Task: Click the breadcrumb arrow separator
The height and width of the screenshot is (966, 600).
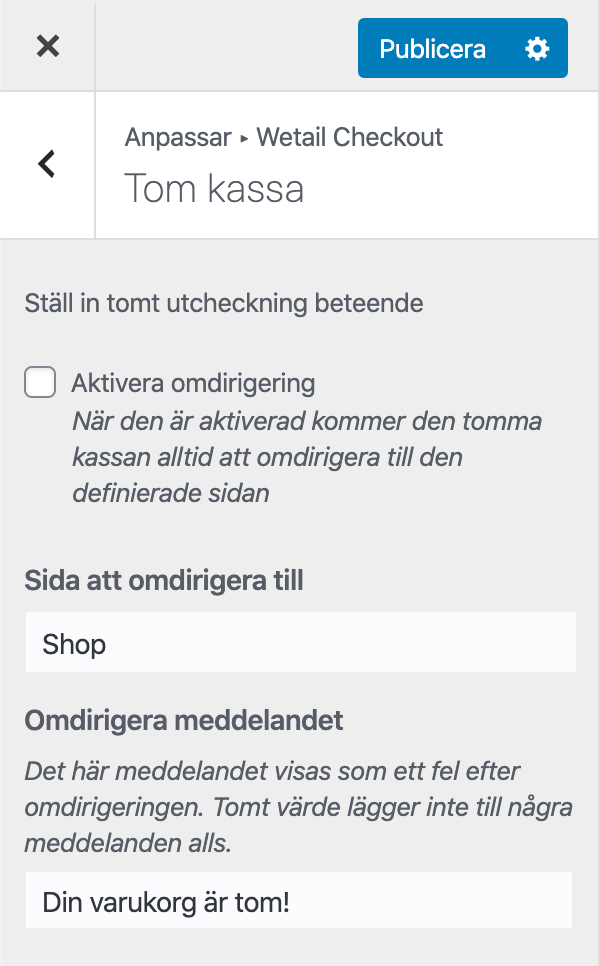Action: click(x=244, y=139)
